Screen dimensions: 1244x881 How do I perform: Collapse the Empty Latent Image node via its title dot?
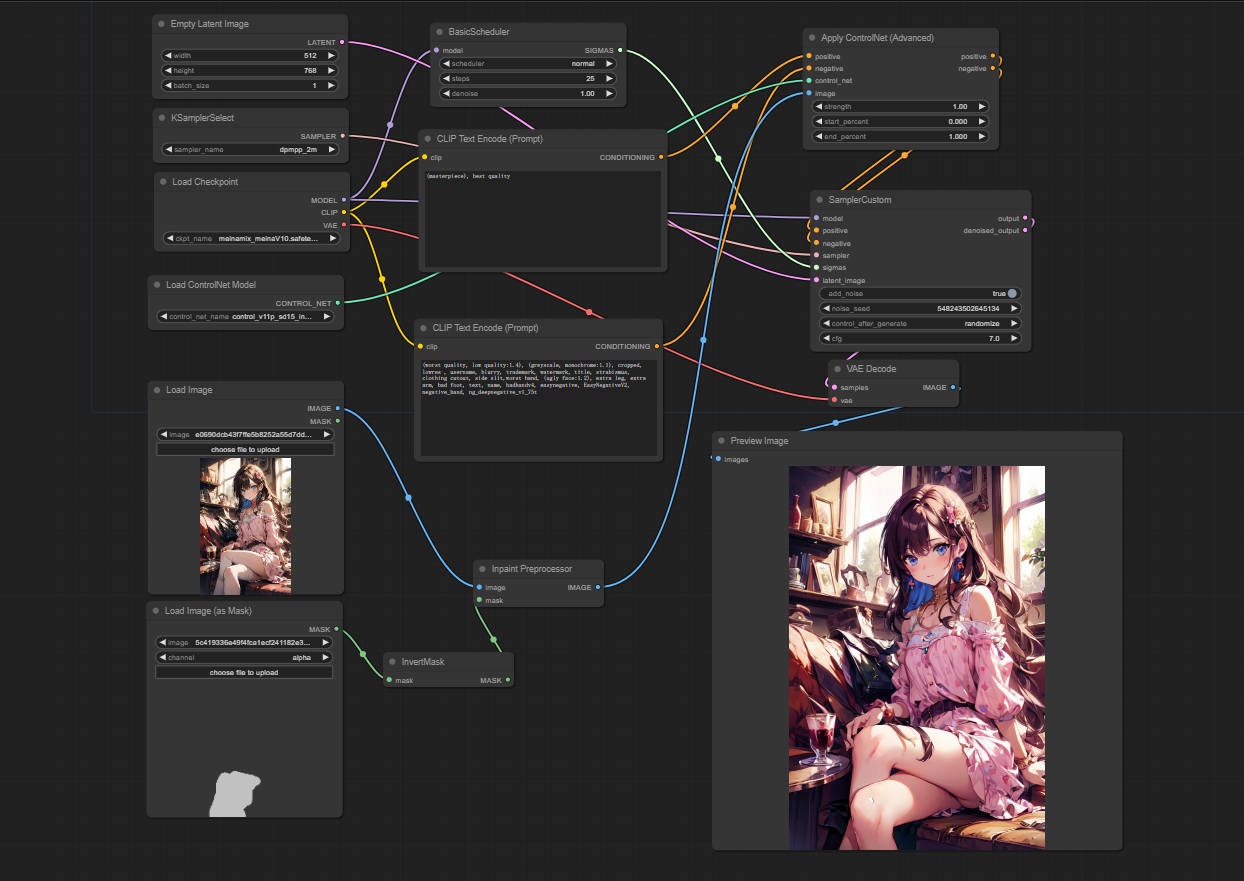(161, 24)
